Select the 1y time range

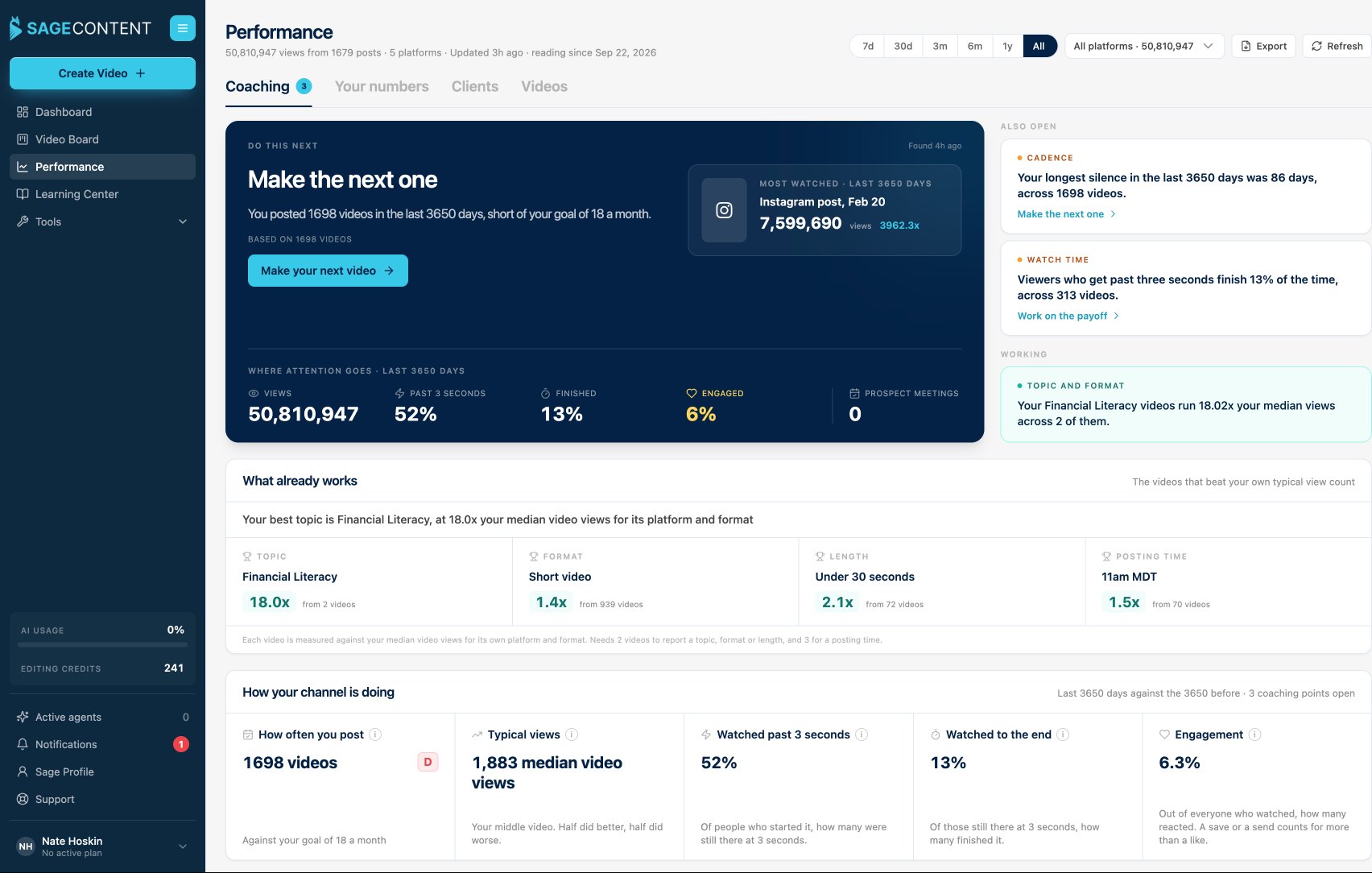pos(1007,46)
